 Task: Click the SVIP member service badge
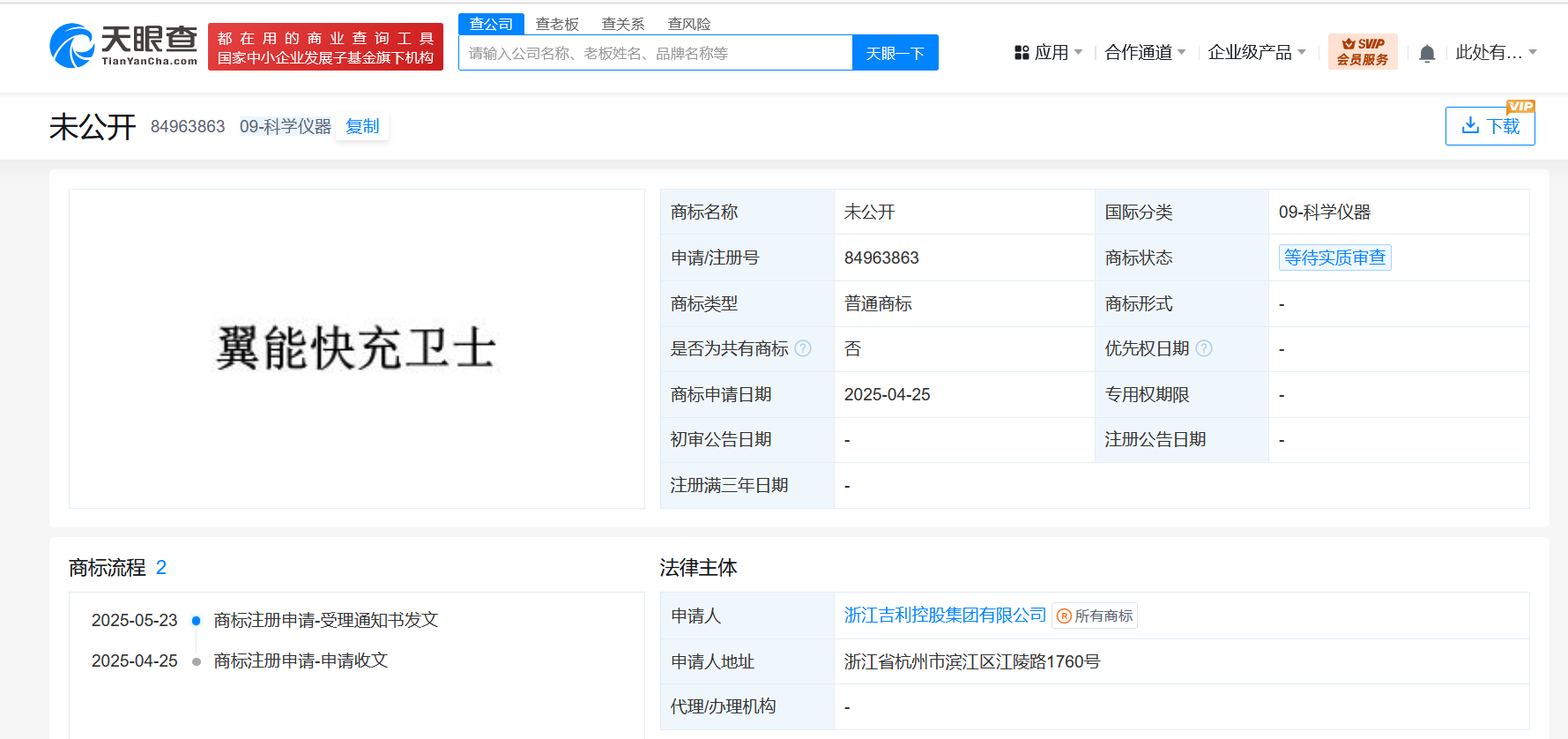tap(1362, 52)
